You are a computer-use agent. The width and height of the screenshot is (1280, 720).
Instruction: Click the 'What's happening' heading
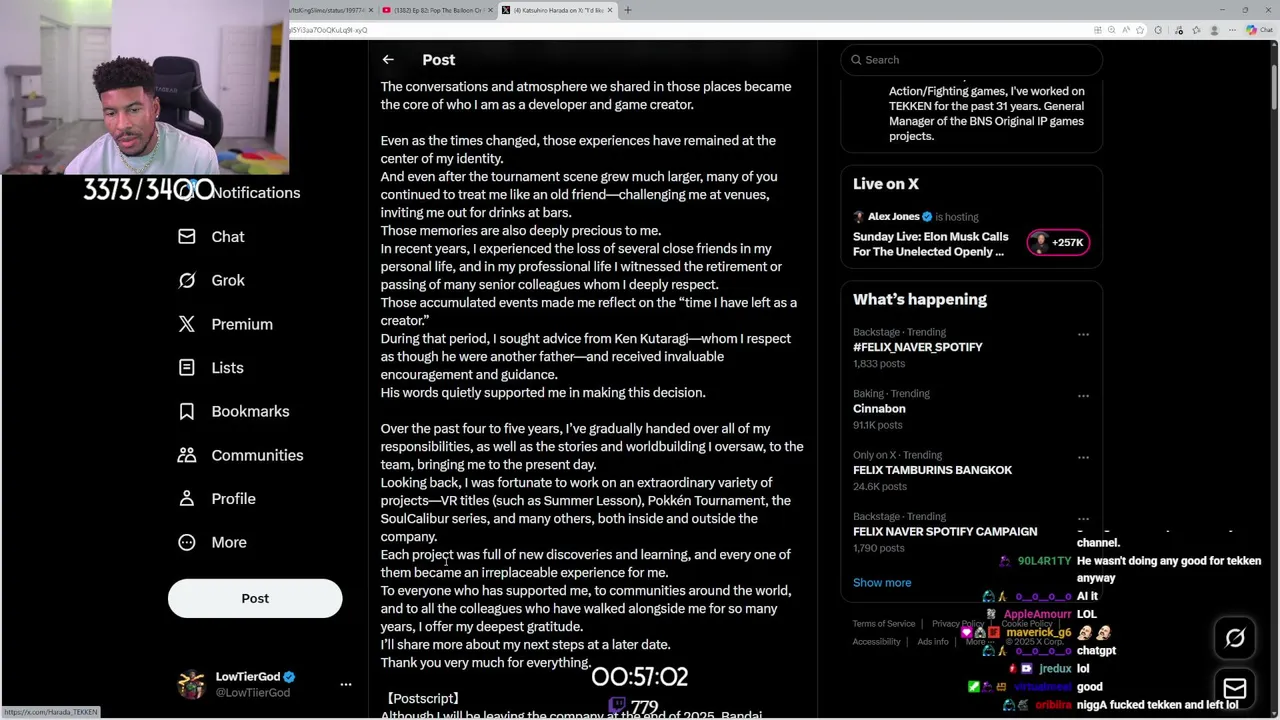[920, 300]
